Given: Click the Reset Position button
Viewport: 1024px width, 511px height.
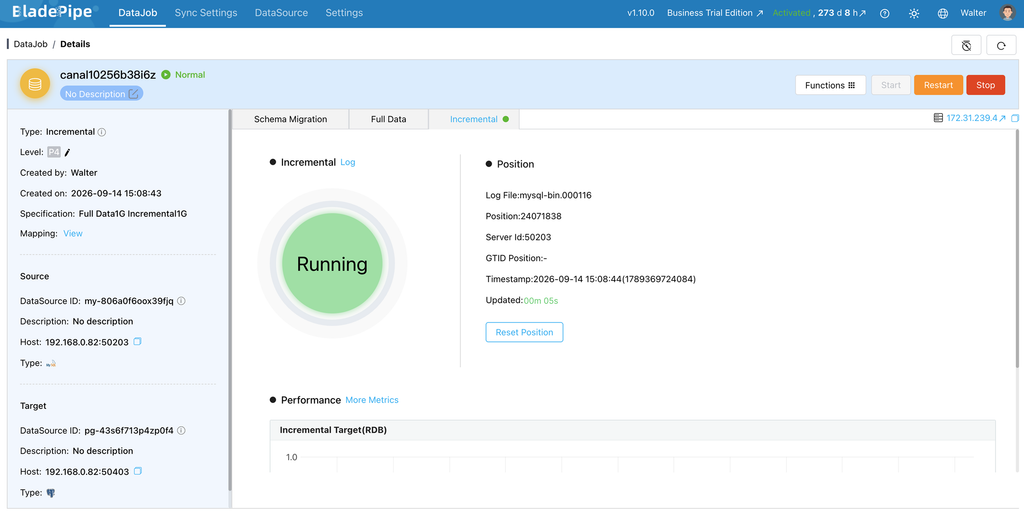Looking at the screenshot, I should 524,332.
